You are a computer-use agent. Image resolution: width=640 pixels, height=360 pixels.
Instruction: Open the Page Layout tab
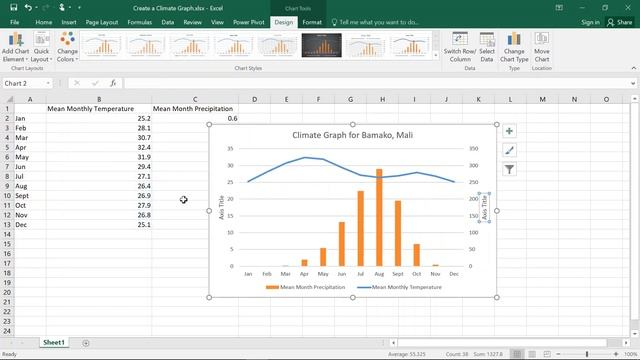pos(102,22)
